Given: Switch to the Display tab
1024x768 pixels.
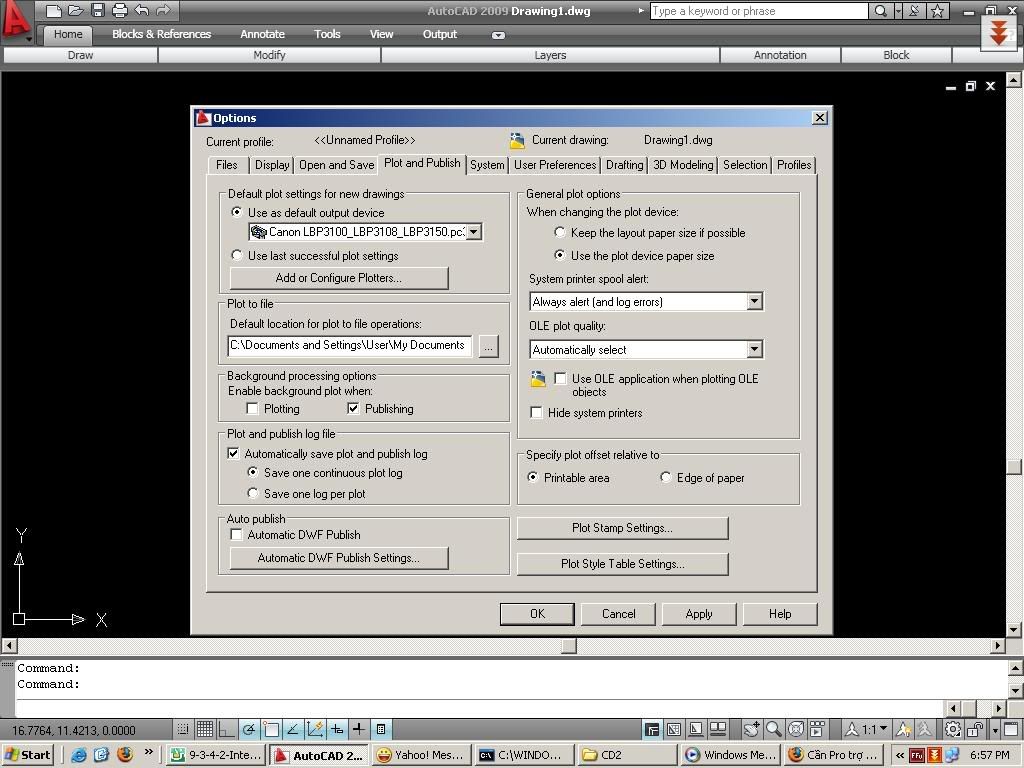Looking at the screenshot, I should (x=272, y=165).
